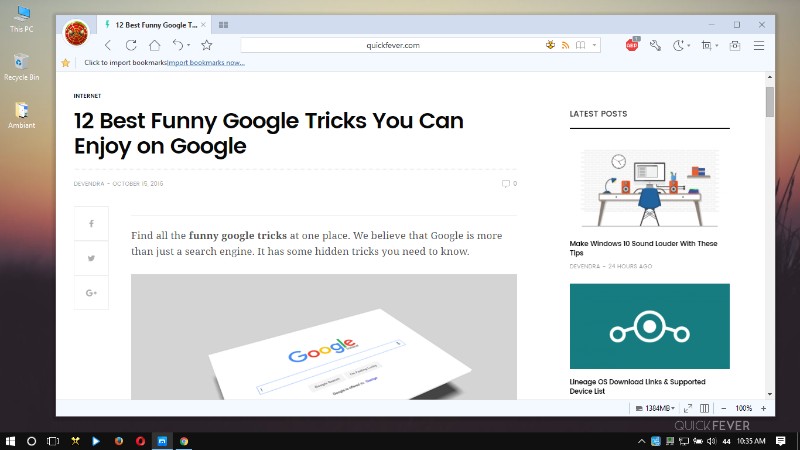800x450 pixels.
Task: Click the undo closed tab arrow
Action: tap(178, 45)
